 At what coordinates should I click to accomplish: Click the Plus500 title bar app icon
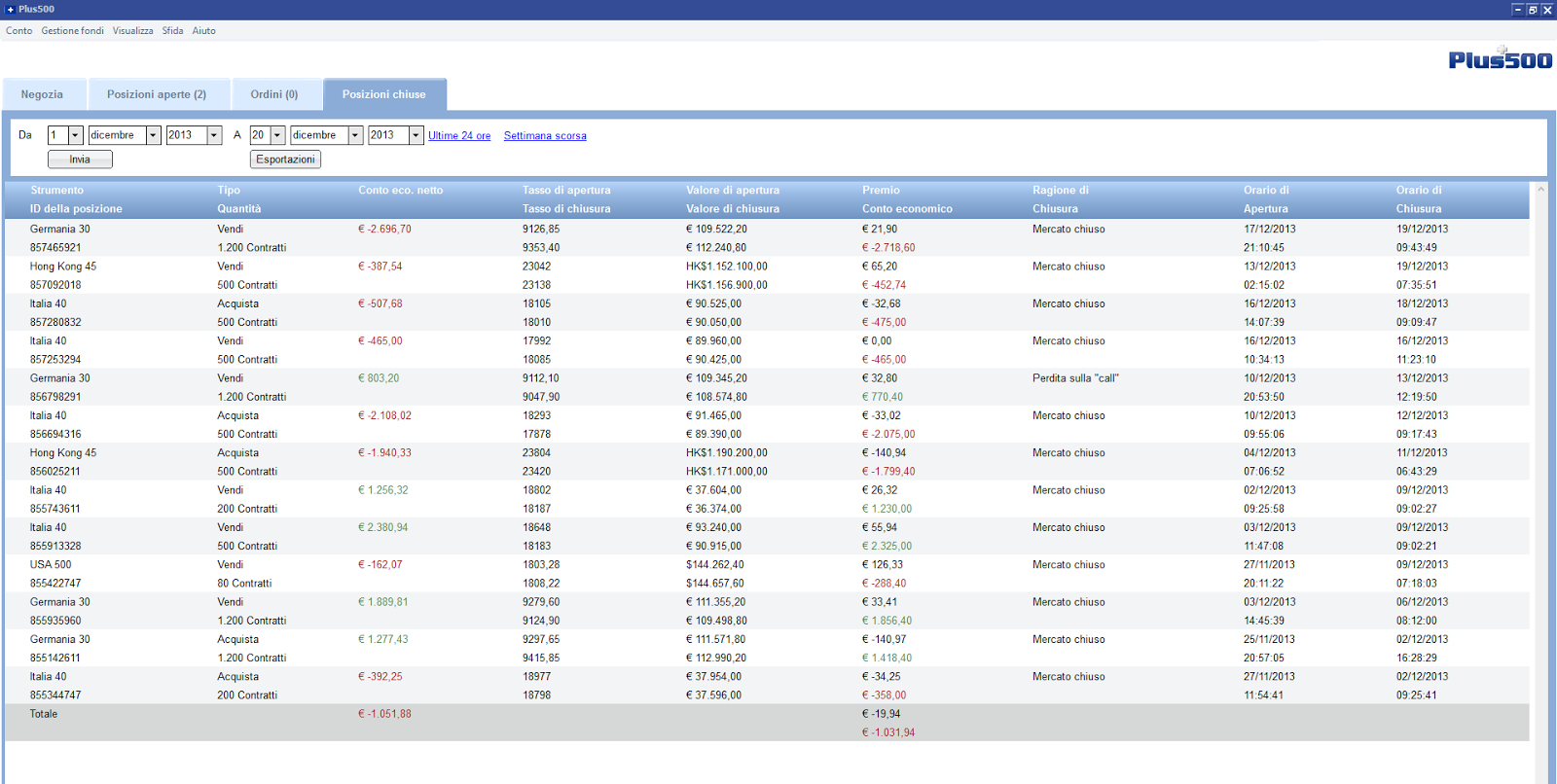click(x=11, y=9)
